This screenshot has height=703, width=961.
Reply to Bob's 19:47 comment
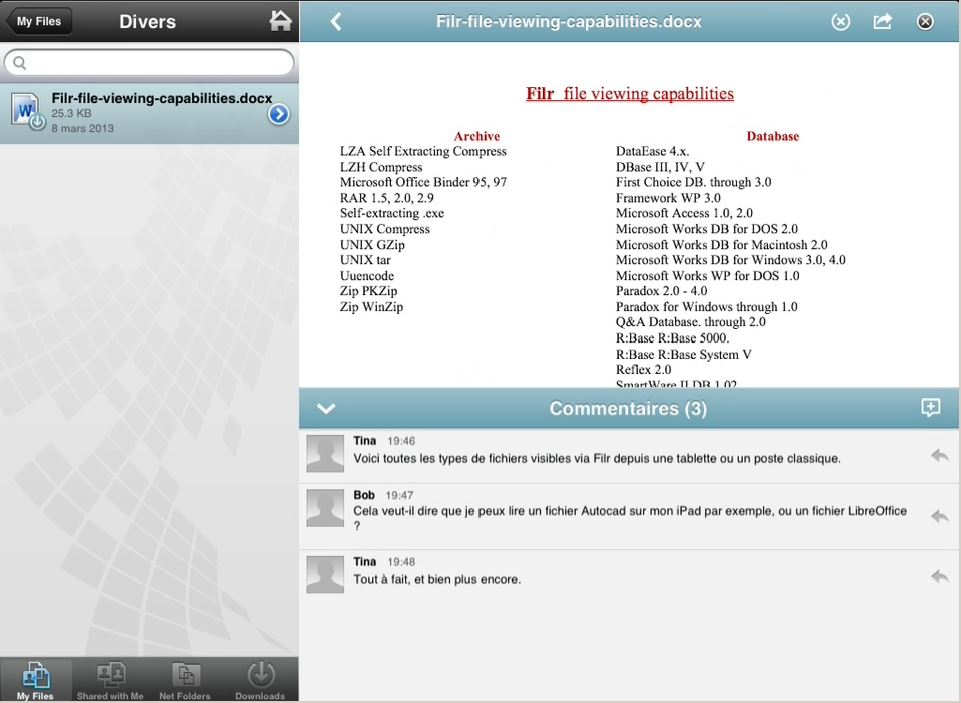[x=940, y=516]
